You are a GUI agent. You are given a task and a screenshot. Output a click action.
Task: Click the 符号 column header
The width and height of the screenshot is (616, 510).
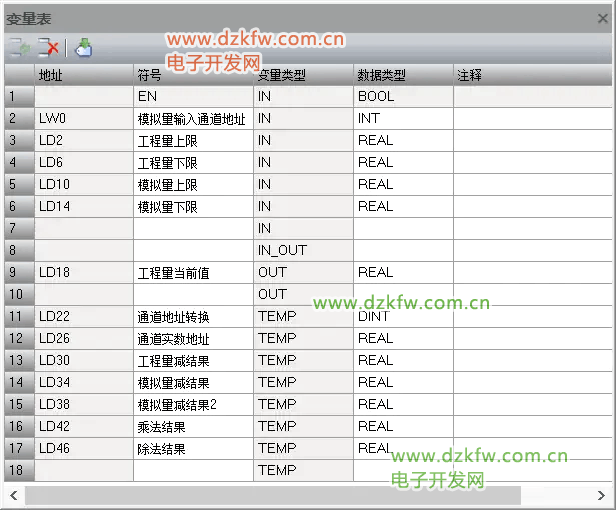pos(193,75)
